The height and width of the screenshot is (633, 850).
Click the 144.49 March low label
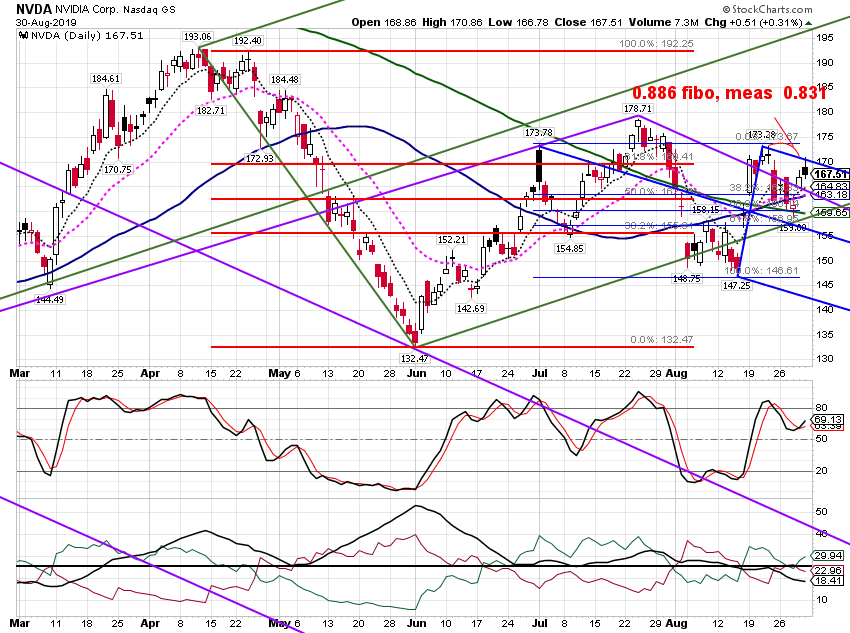click(x=50, y=299)
